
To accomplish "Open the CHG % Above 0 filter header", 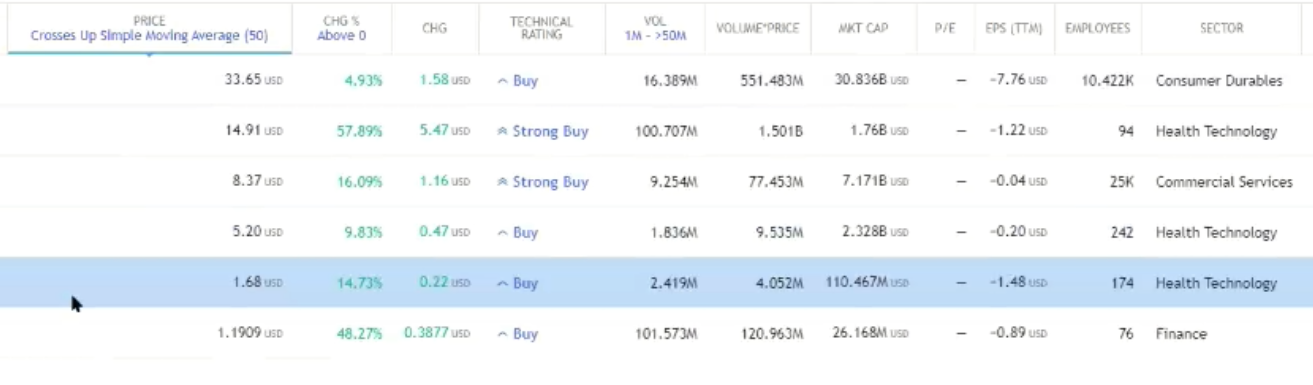I will pyautogui.click(x=342, y=28).
